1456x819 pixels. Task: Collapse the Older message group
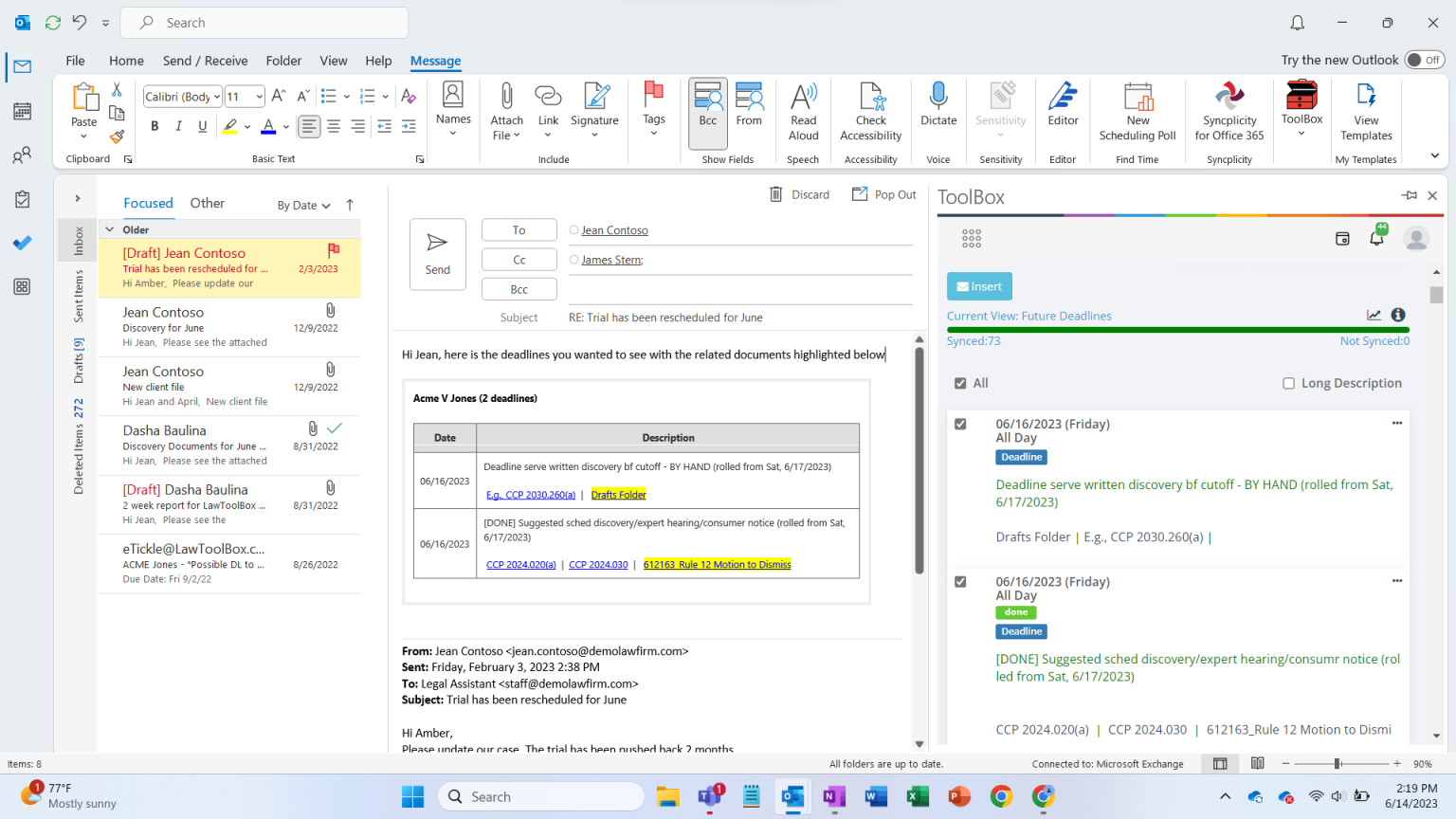[110, 229]
